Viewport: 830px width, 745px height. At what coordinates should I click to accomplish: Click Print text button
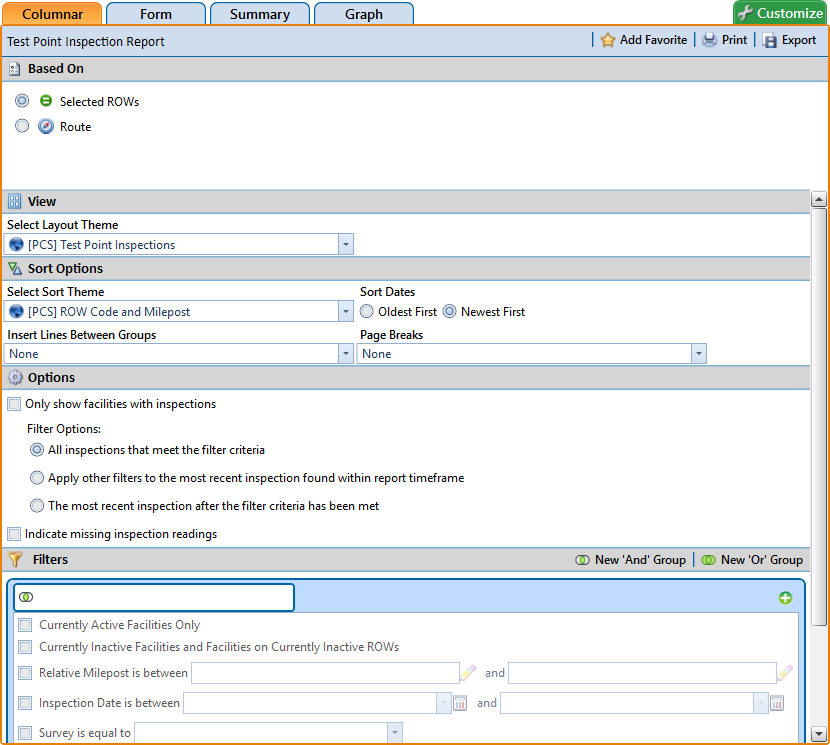coord(734,40)
